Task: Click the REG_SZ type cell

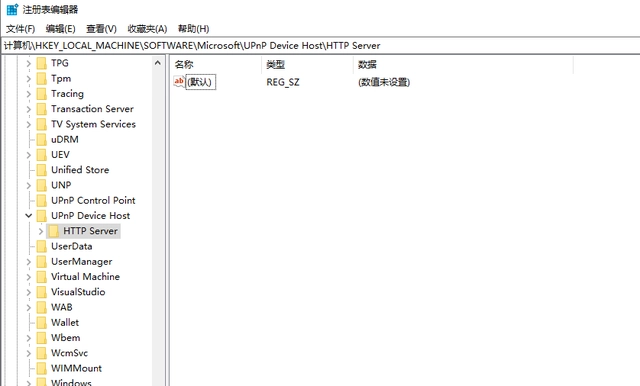Action: (283, 82)
